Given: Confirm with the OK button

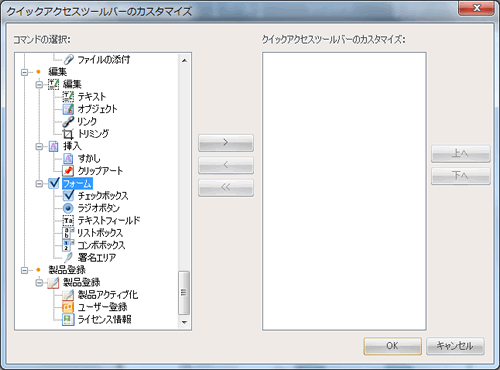Looking at the screenshot, I should point(392,346).
